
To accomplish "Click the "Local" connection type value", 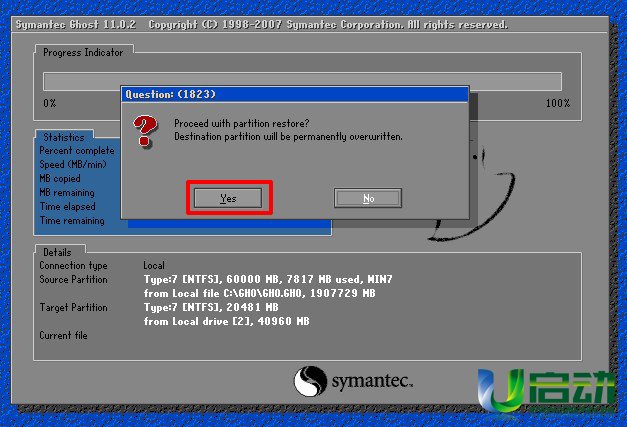I will tap(154, 265).
